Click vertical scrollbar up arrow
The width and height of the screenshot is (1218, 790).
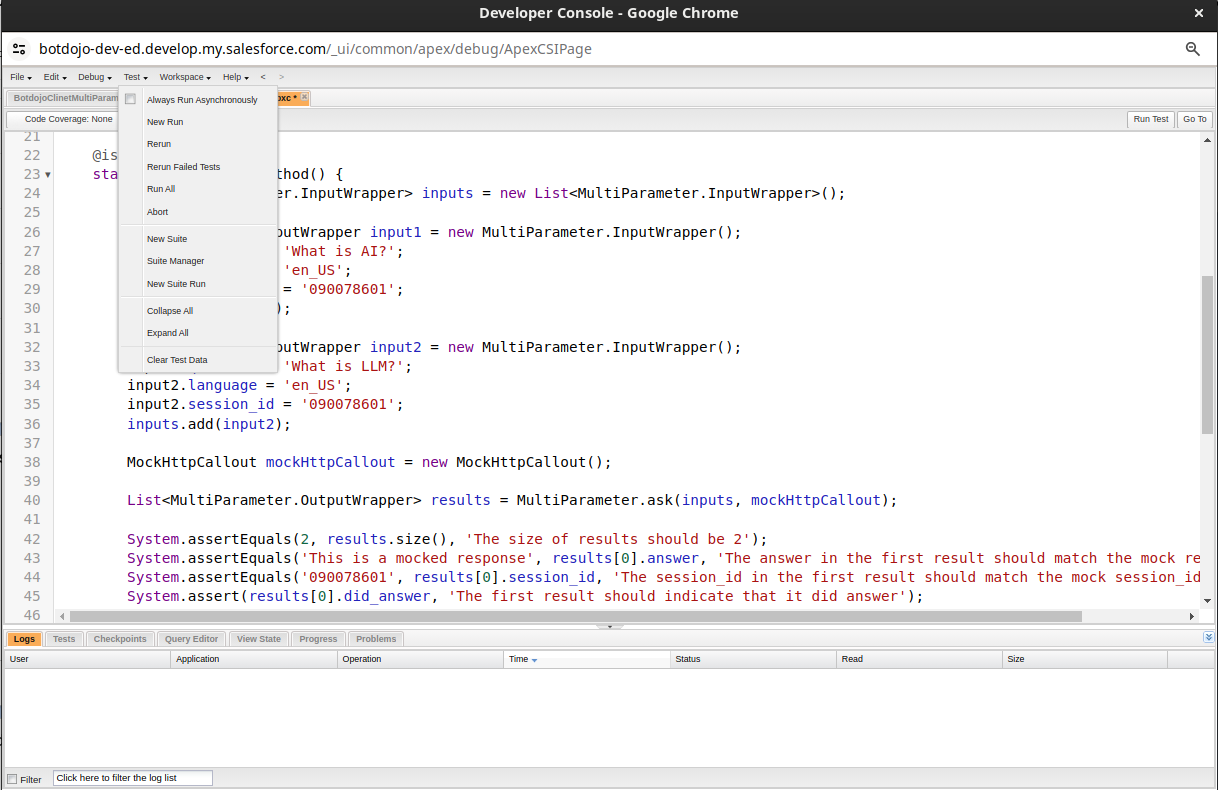coord(1207,138)
